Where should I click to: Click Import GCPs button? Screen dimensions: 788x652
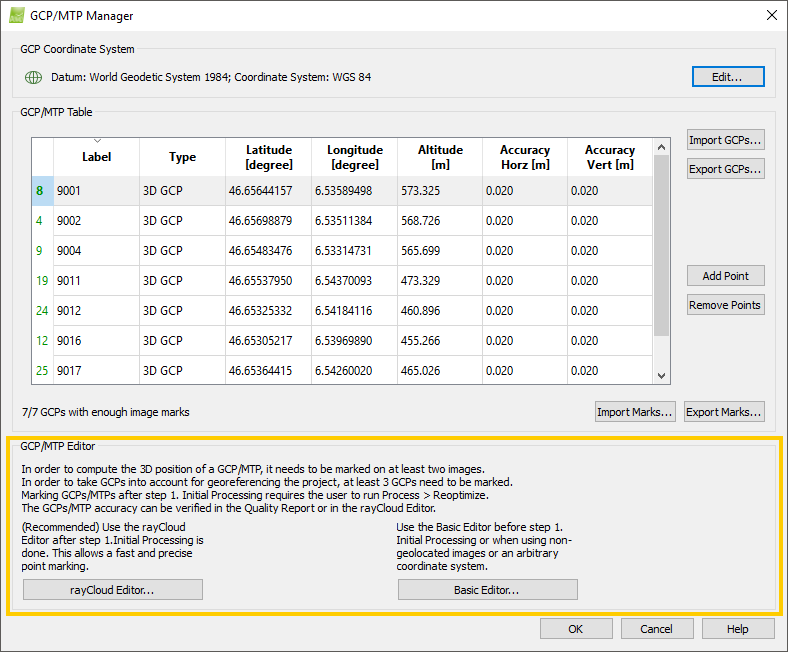tap(726, 140)
